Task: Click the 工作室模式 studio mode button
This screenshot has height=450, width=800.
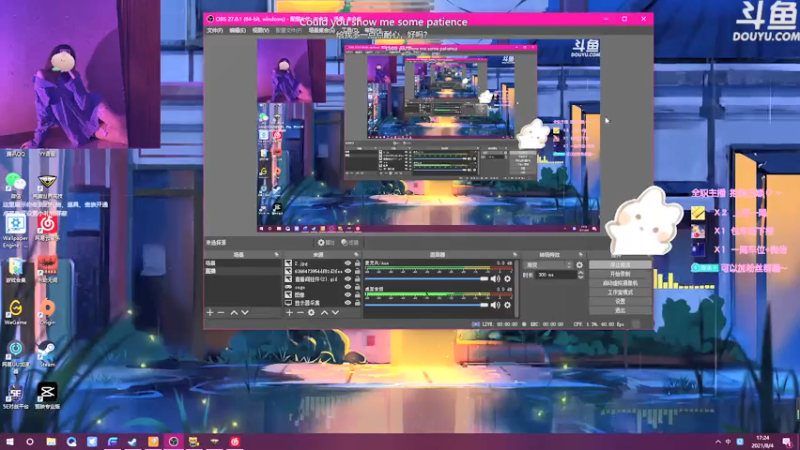Action: tap(620, 292)
